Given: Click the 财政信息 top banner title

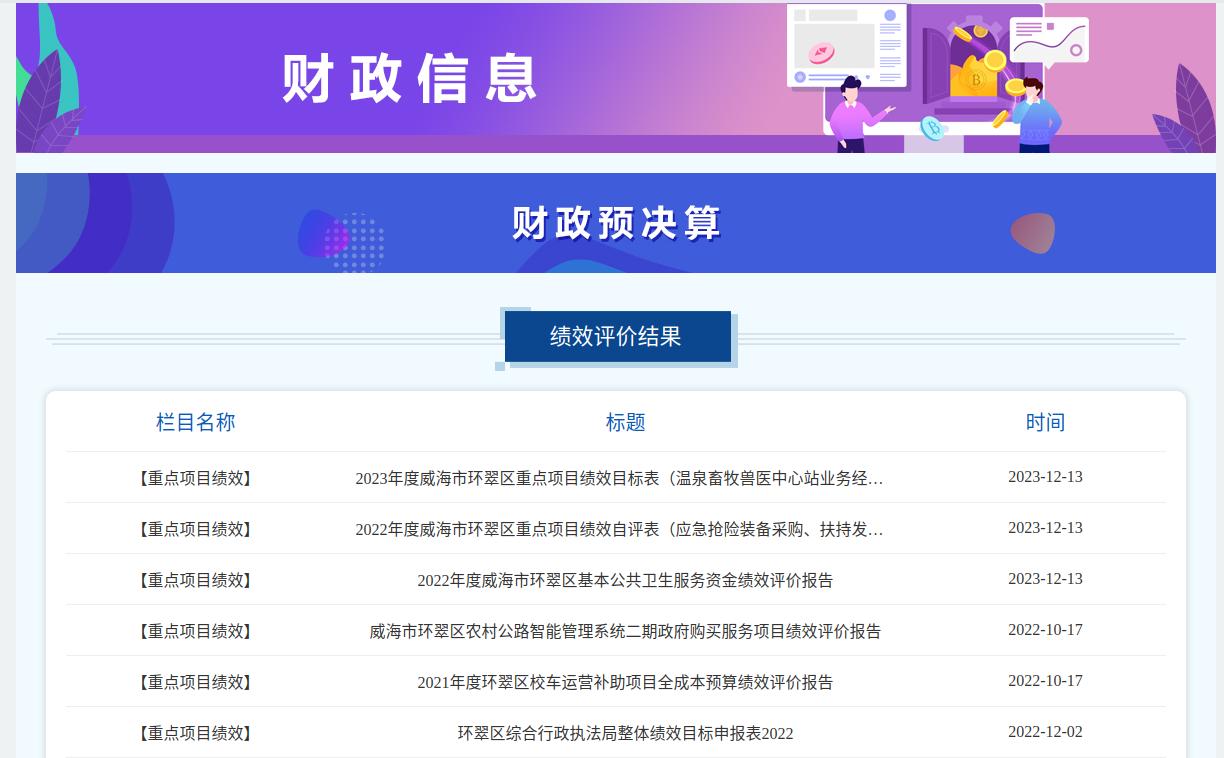Looking at the screenshot, I should point(410,78).
